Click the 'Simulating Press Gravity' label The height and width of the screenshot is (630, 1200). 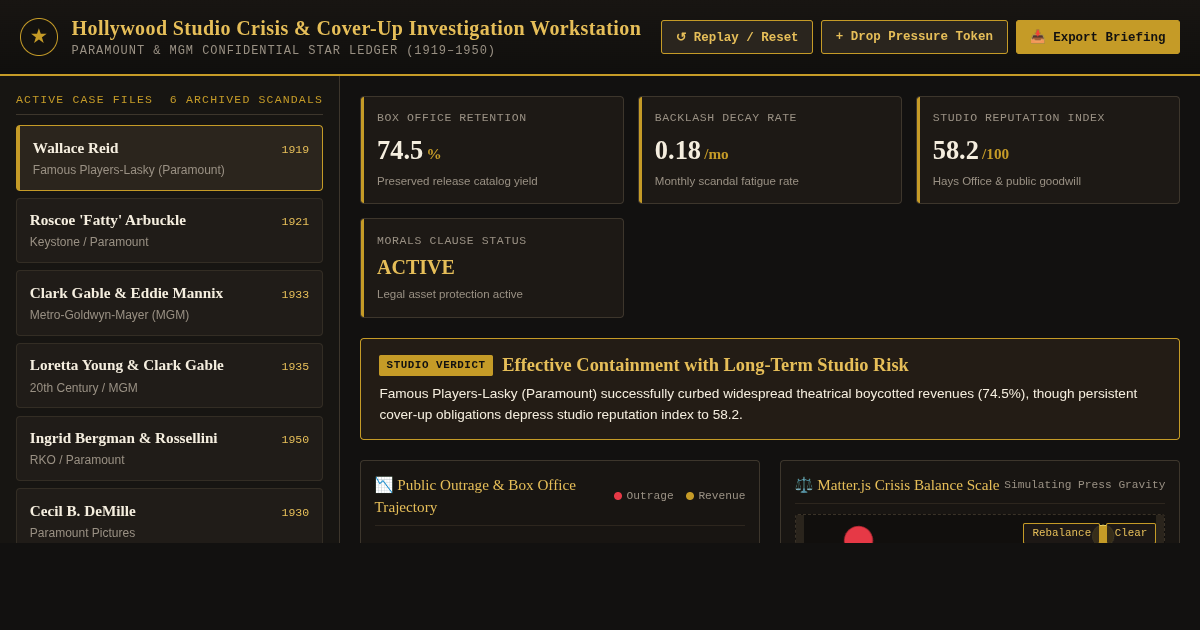1085,485
